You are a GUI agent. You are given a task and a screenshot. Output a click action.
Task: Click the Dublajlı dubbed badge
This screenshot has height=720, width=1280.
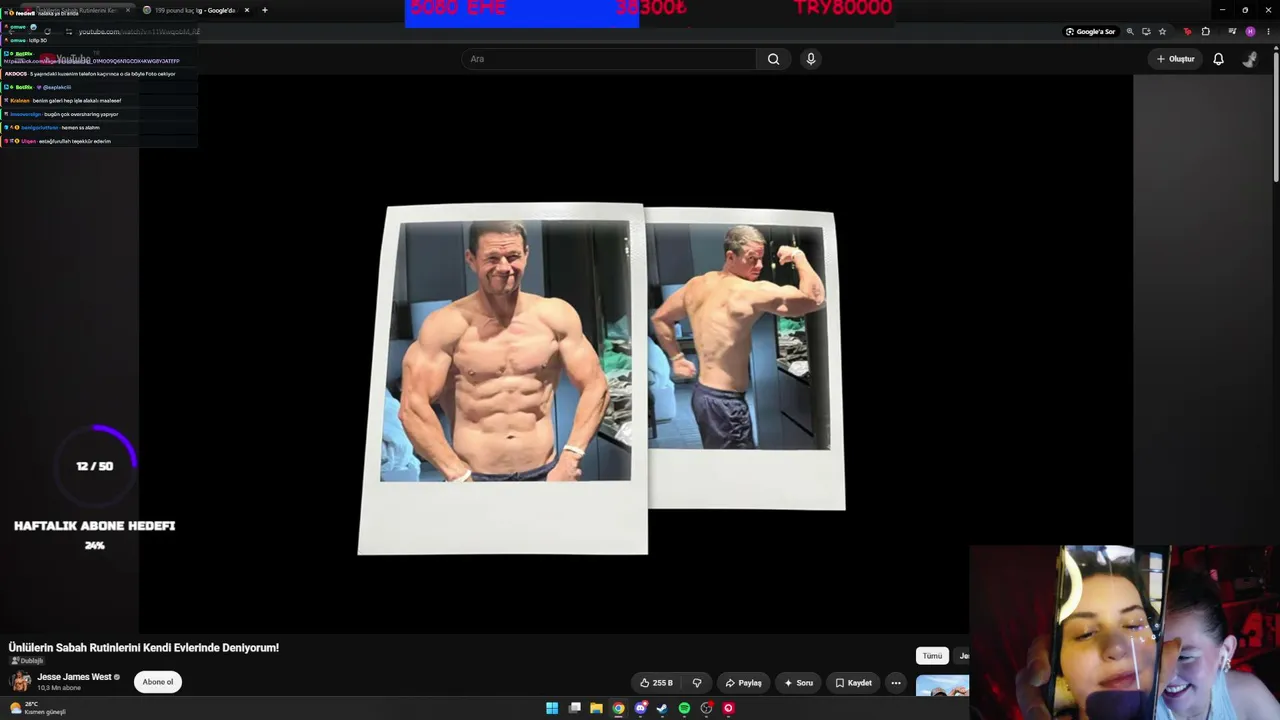[27, 661]
